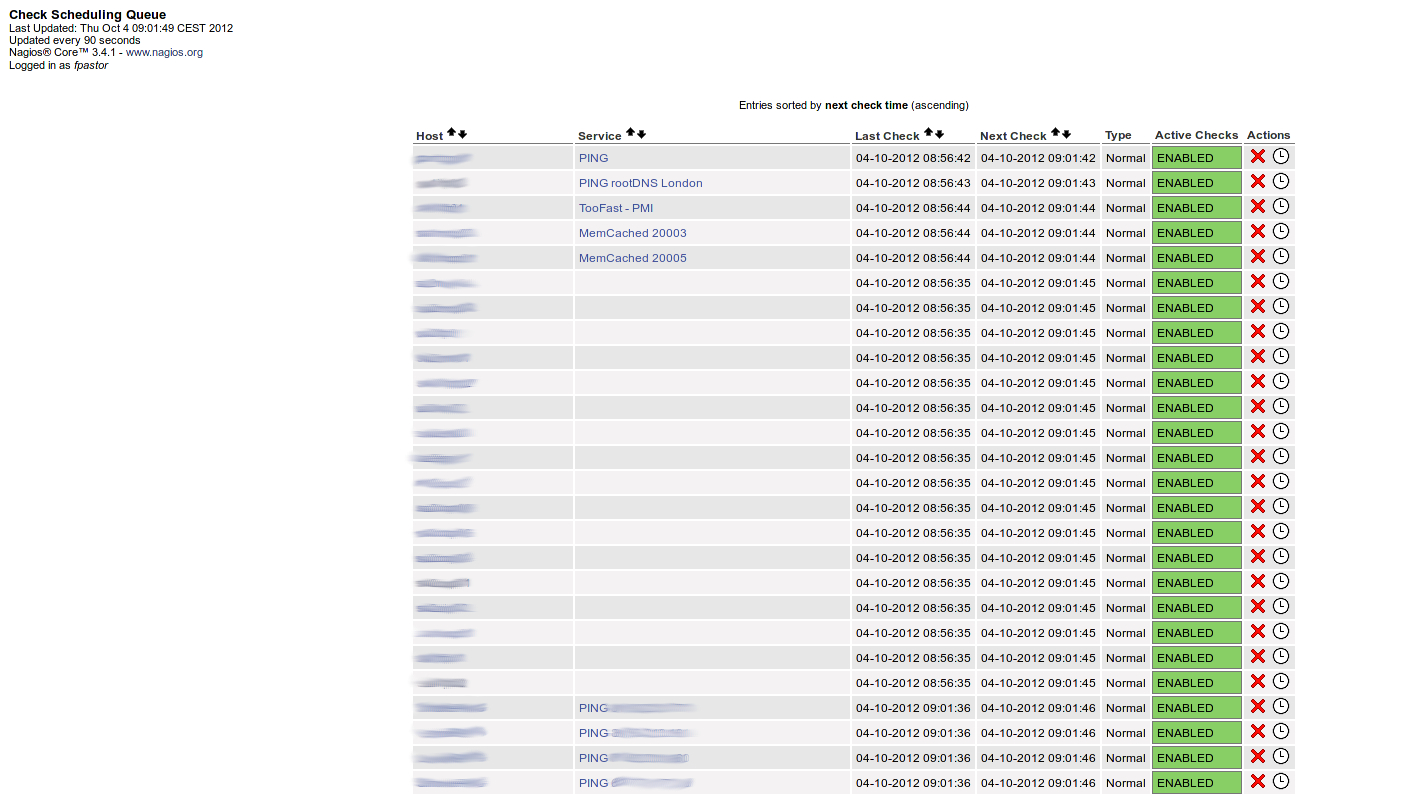This screenshot has height=794, width=1425.
Task: Sort Last Check column ascending
Action: pyautogui.click(x=928, y=133)
